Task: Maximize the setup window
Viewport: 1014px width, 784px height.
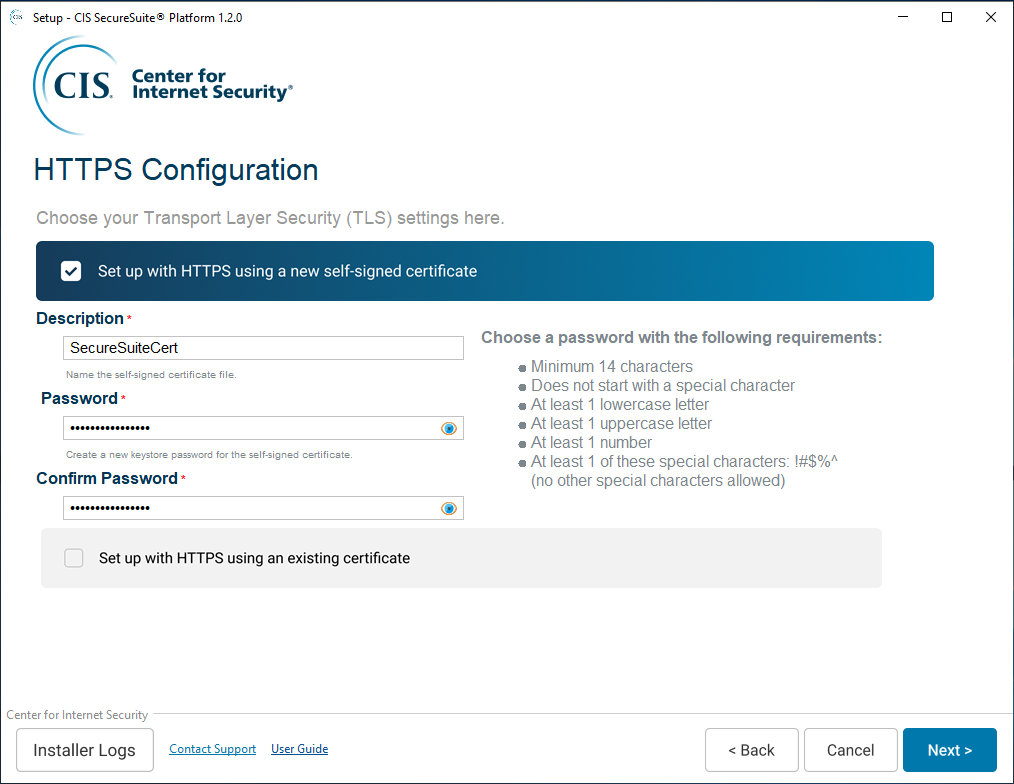Action: 947,17
